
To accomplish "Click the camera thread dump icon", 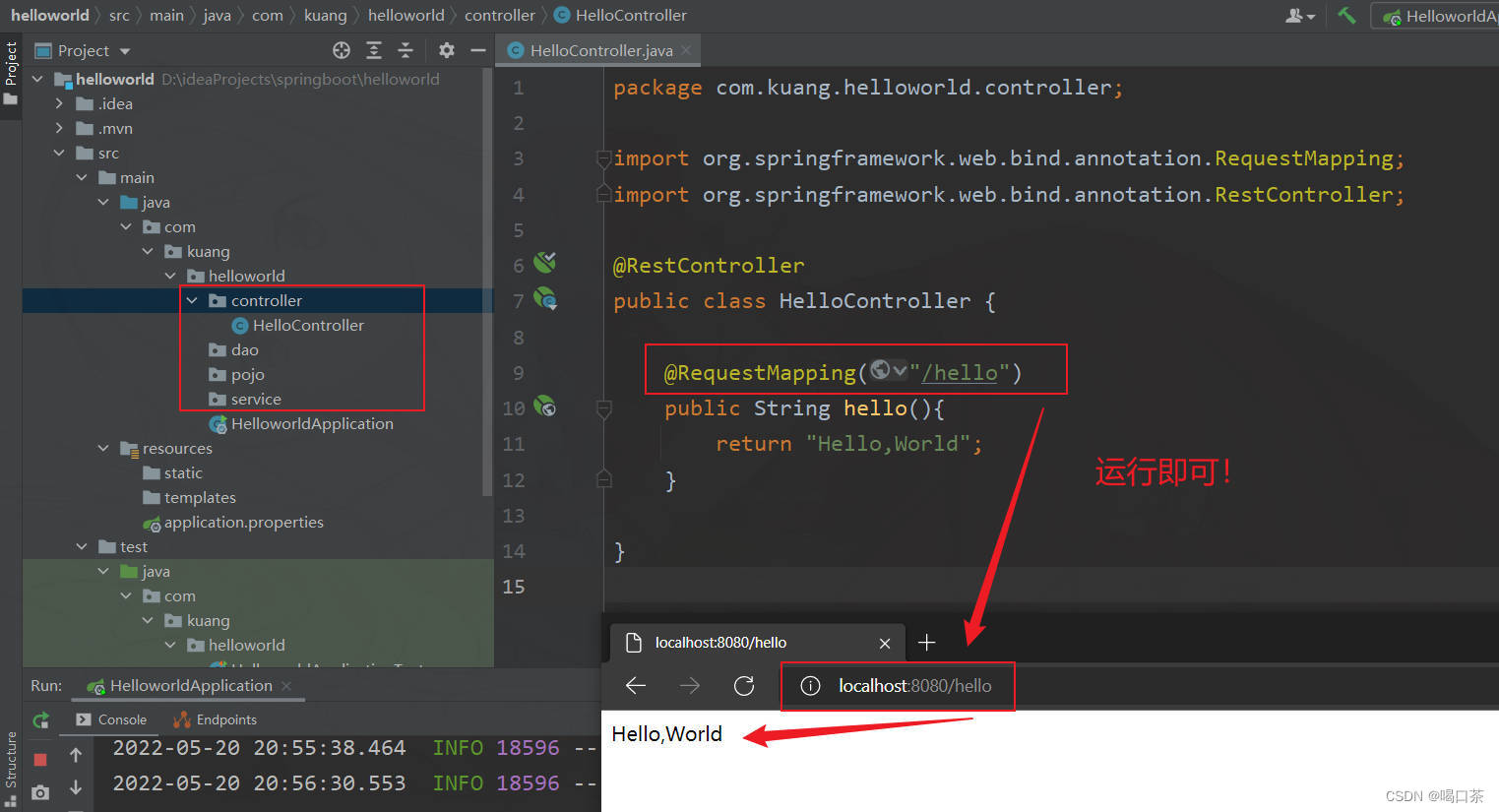I will [40, 792].
